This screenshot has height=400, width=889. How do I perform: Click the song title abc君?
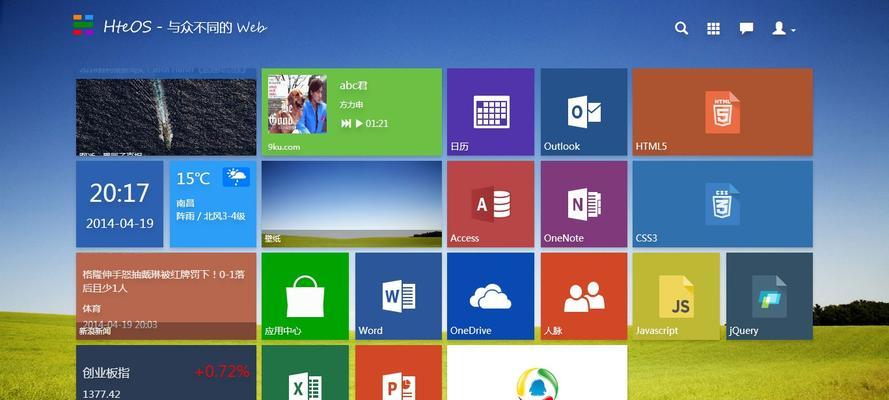[353, 86]
